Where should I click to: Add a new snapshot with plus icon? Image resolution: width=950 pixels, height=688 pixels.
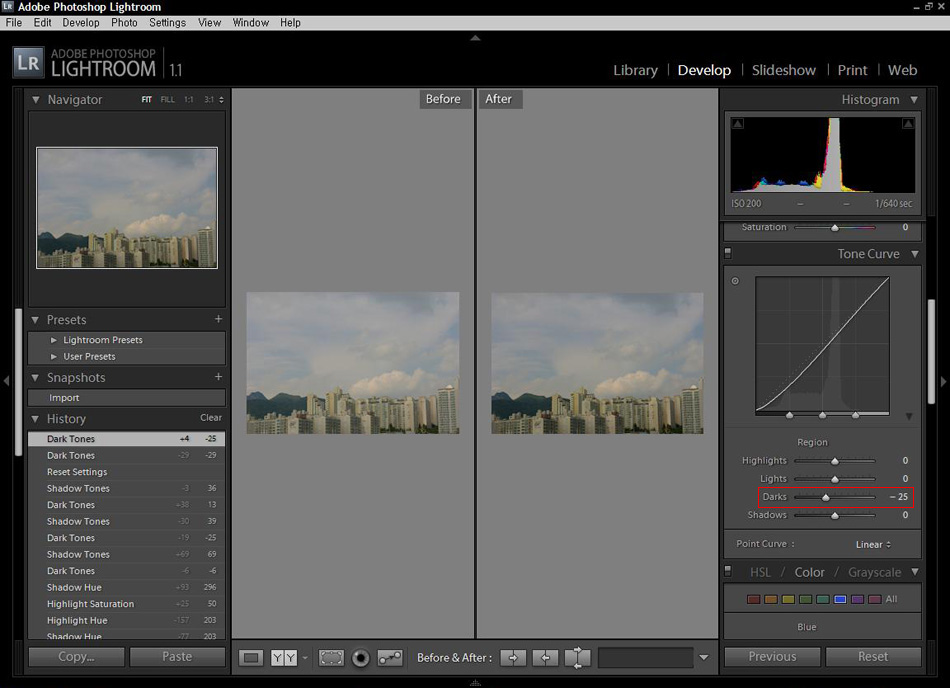[218, 377]
